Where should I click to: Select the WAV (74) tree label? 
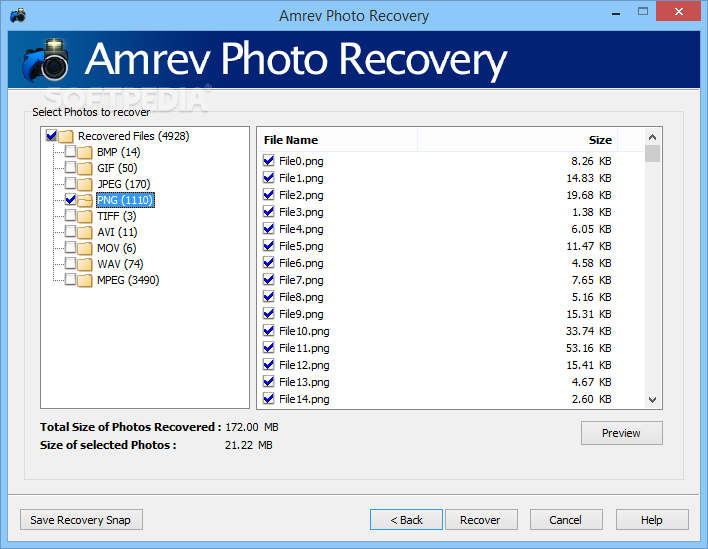click(x=120, y=264)
